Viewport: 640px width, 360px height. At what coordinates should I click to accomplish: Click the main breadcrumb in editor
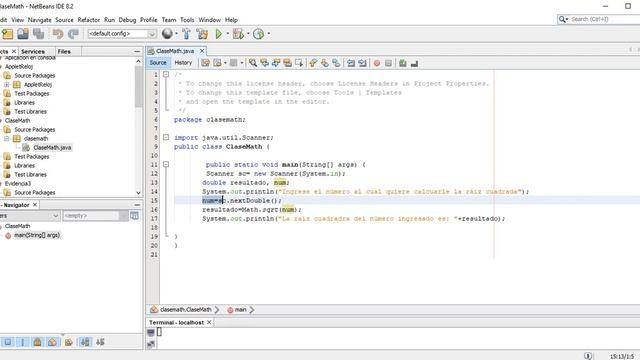[x=240, y=310]
